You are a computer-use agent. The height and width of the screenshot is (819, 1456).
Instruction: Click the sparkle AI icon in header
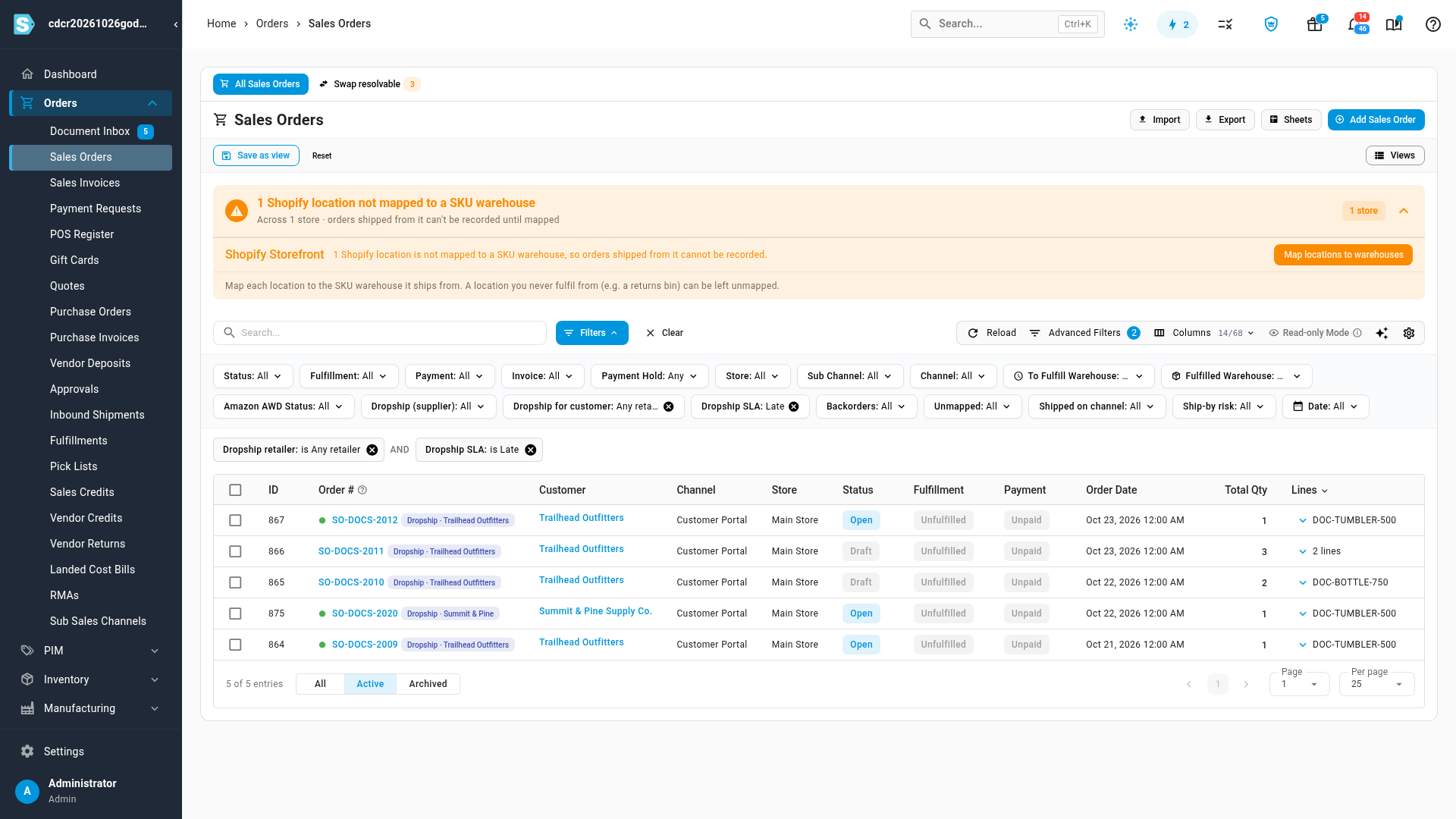(x=1131, y=24)
